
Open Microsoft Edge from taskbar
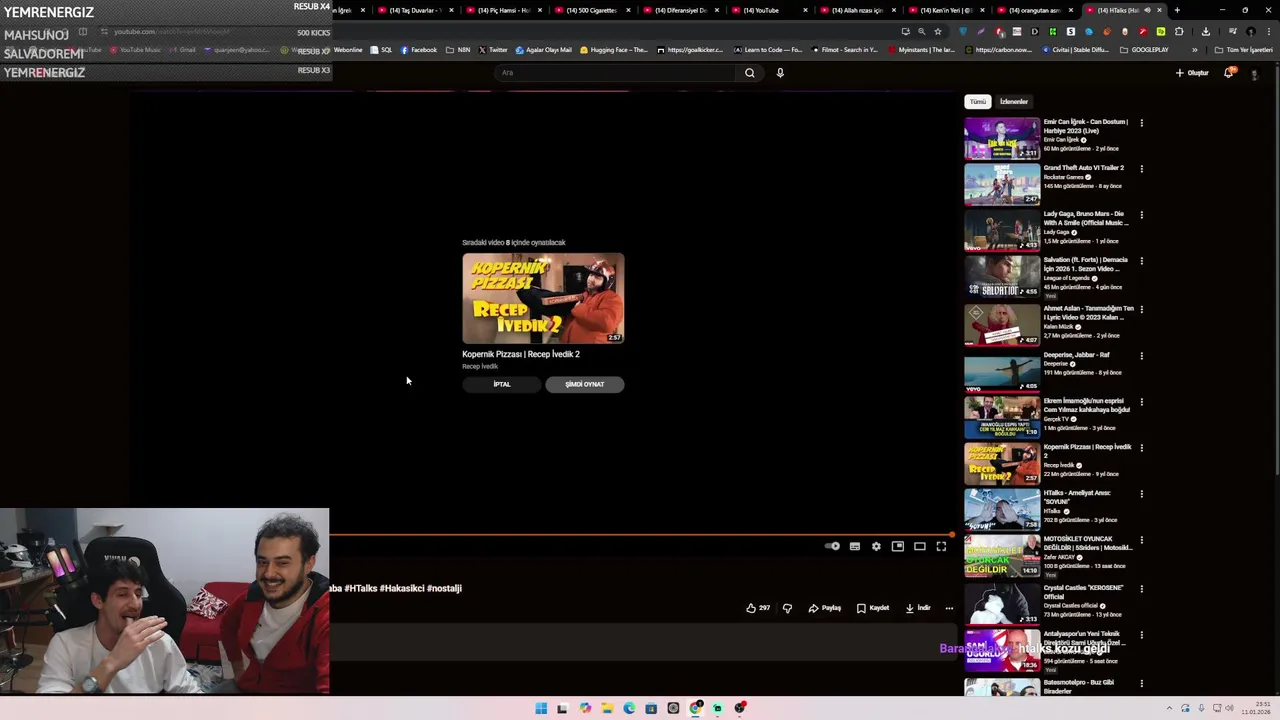[x=629, y=708]
